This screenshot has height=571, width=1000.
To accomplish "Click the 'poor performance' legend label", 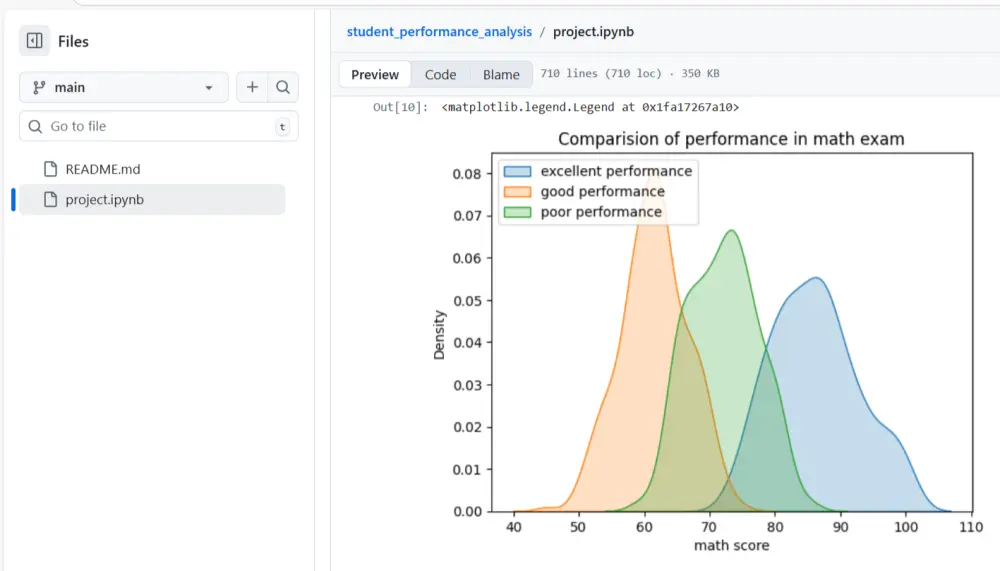I will (601, 212).
